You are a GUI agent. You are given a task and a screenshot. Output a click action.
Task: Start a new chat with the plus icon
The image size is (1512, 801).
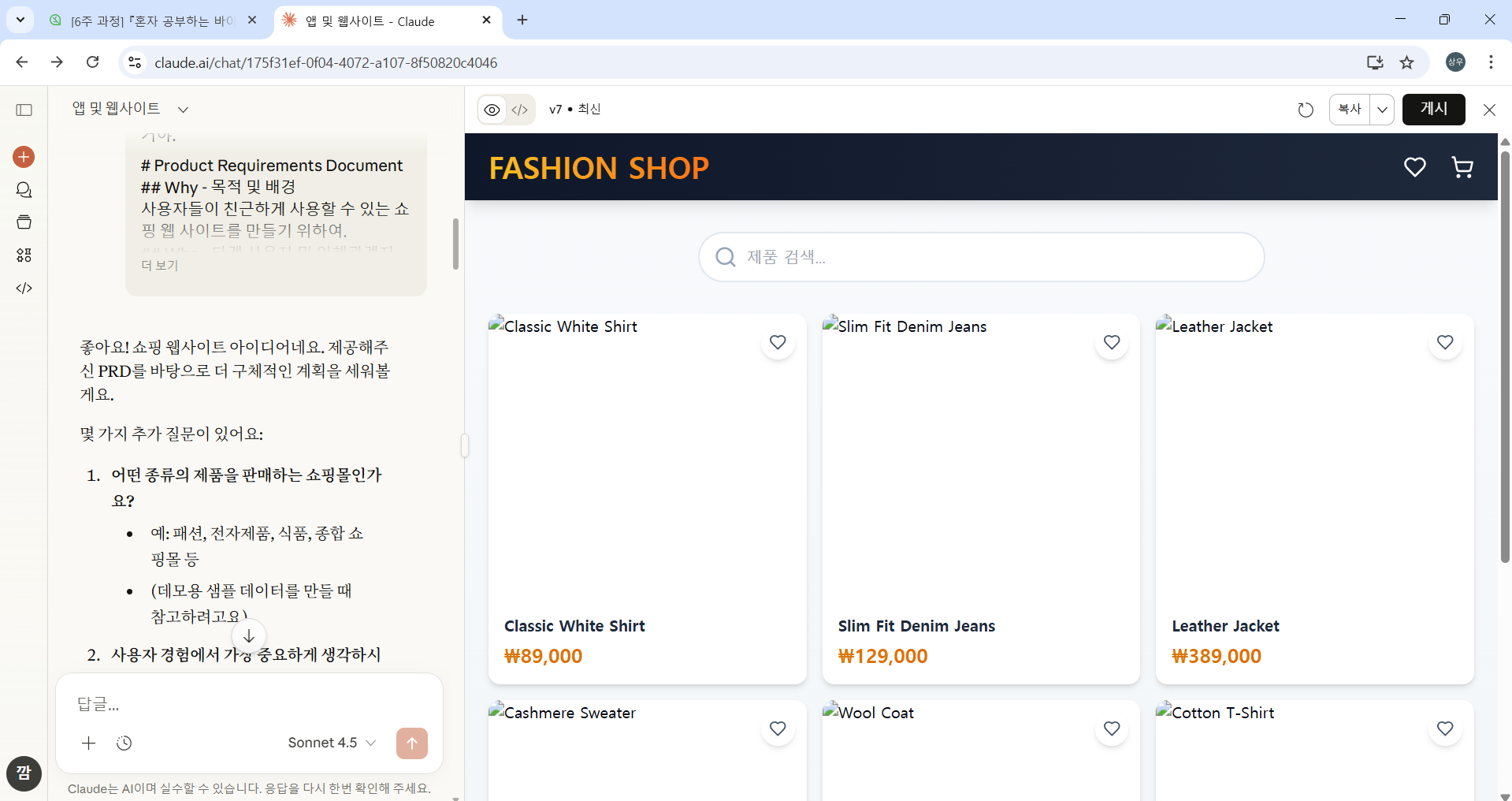click(x=24, y=157)
